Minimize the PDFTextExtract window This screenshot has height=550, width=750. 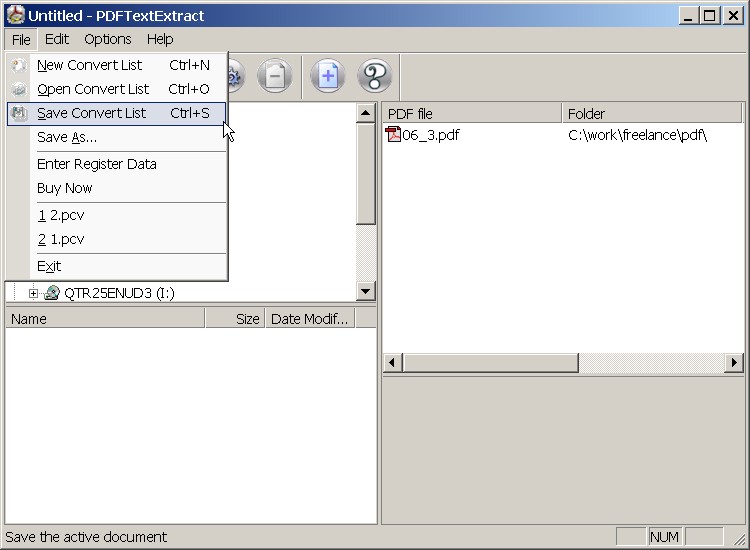point(688,16)
